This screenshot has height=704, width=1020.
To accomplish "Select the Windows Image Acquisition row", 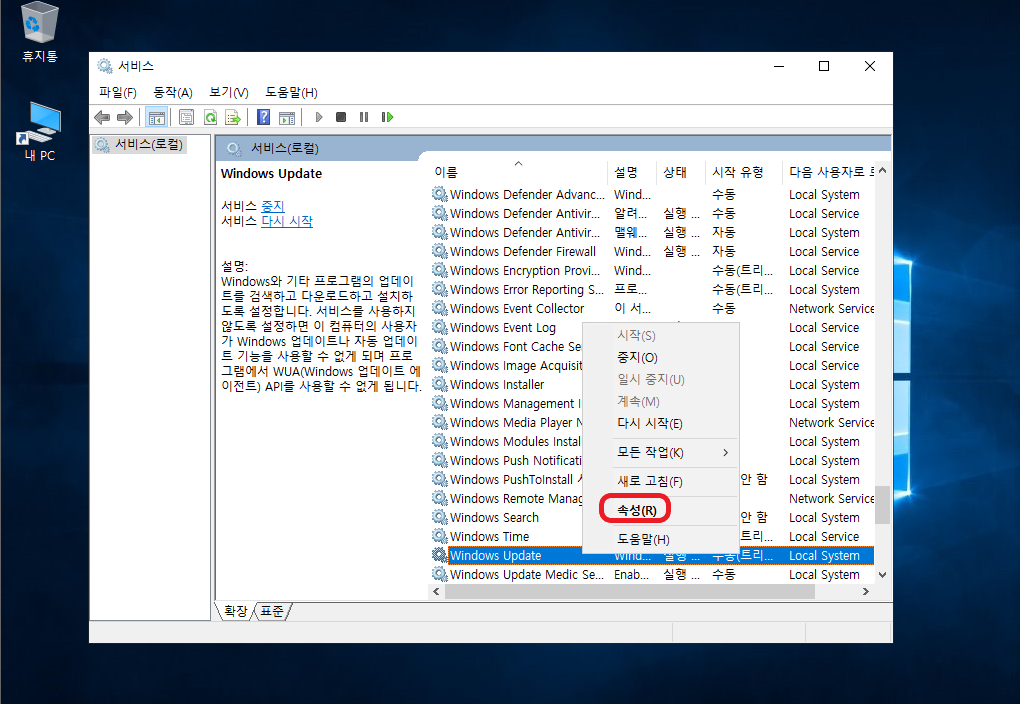I will (506, 366).
